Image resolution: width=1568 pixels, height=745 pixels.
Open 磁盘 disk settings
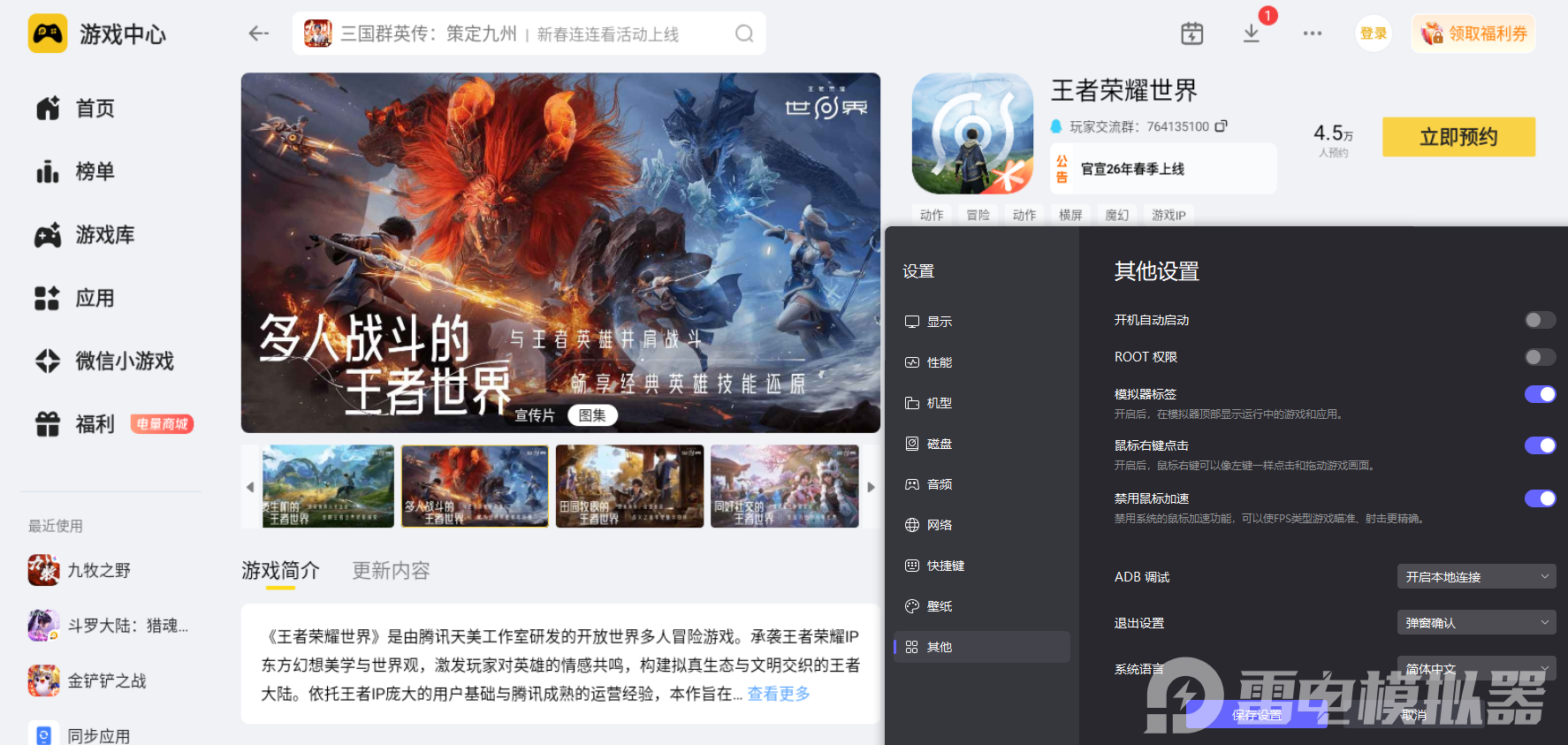point(982,444)
